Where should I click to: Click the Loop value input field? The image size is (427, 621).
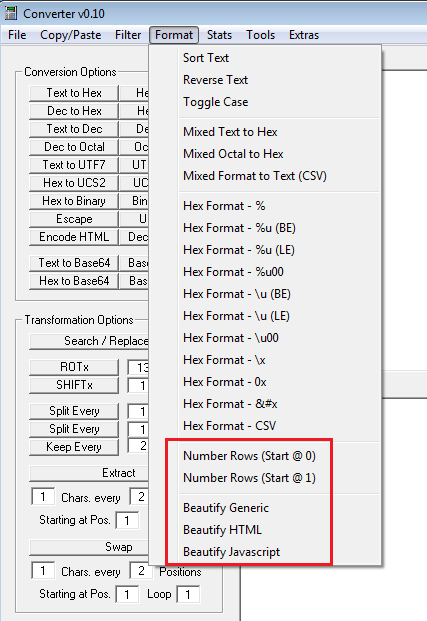point(187,594)
